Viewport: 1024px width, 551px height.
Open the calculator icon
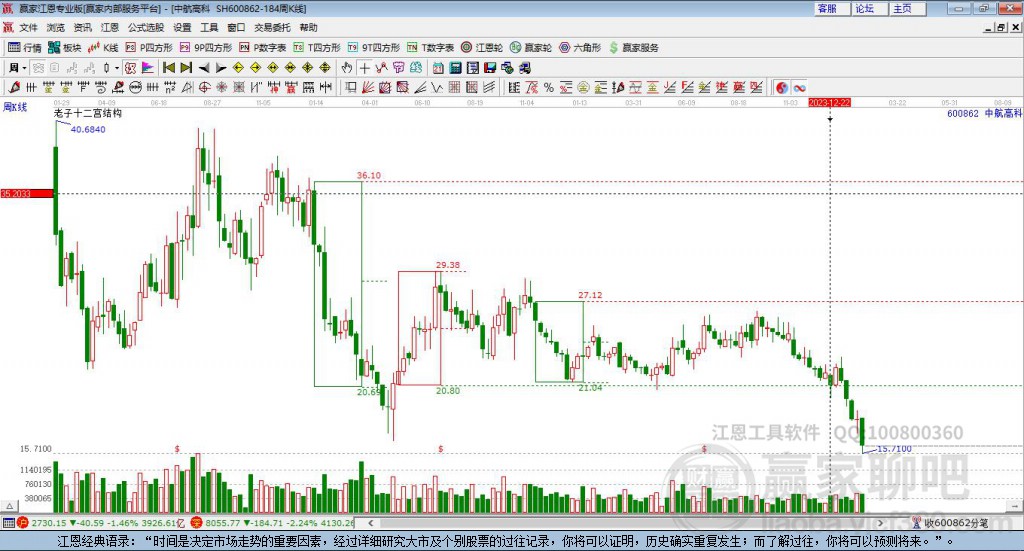[455, 68]
